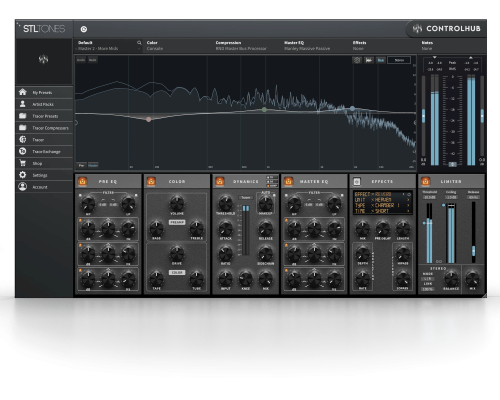The width and height of the screenshot is (500, 400).
Task: Click the Attack knob in Dynamics
Action: [x=225, y=229]
